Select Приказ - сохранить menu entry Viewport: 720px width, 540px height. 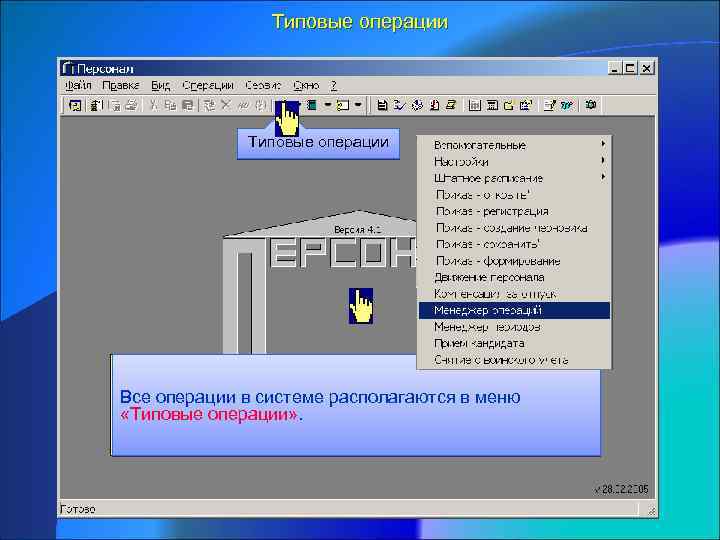pos(515,244)
